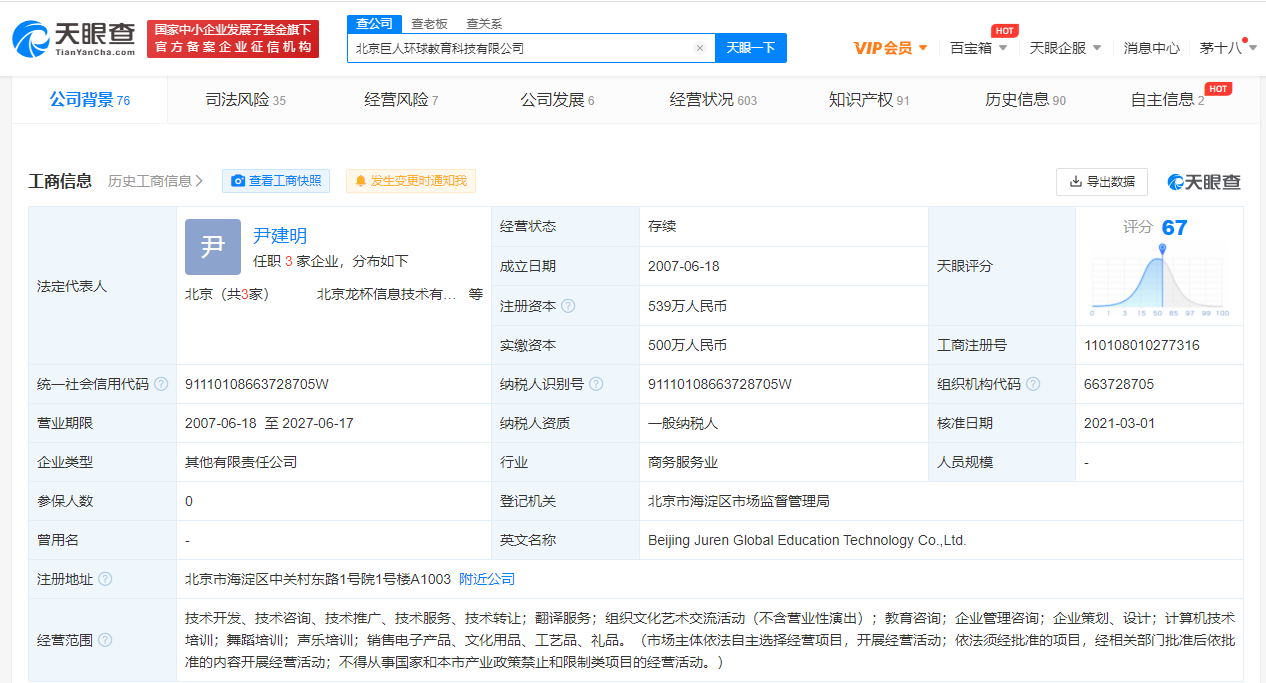Open the VIP会员 dropdown
This screenshot has height=683, width=1266.
click(890, 48)
